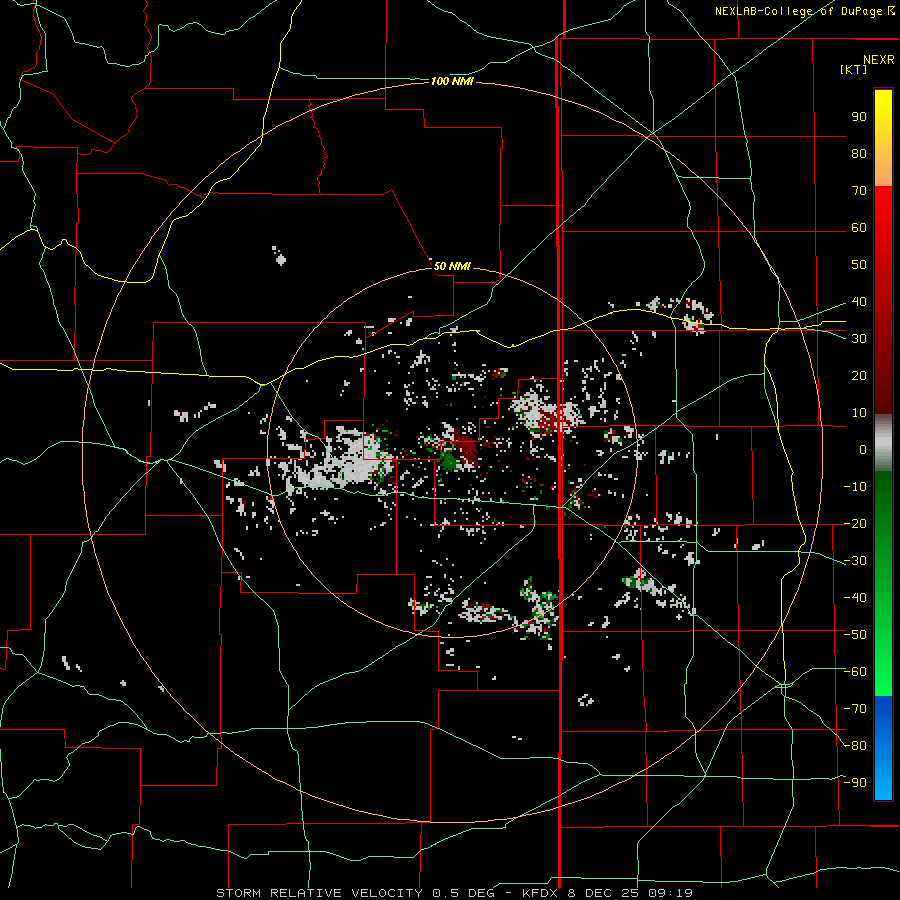900x900 pixels.
Task: Click the -40 value on velocity scale
Action: coord(855,598)
